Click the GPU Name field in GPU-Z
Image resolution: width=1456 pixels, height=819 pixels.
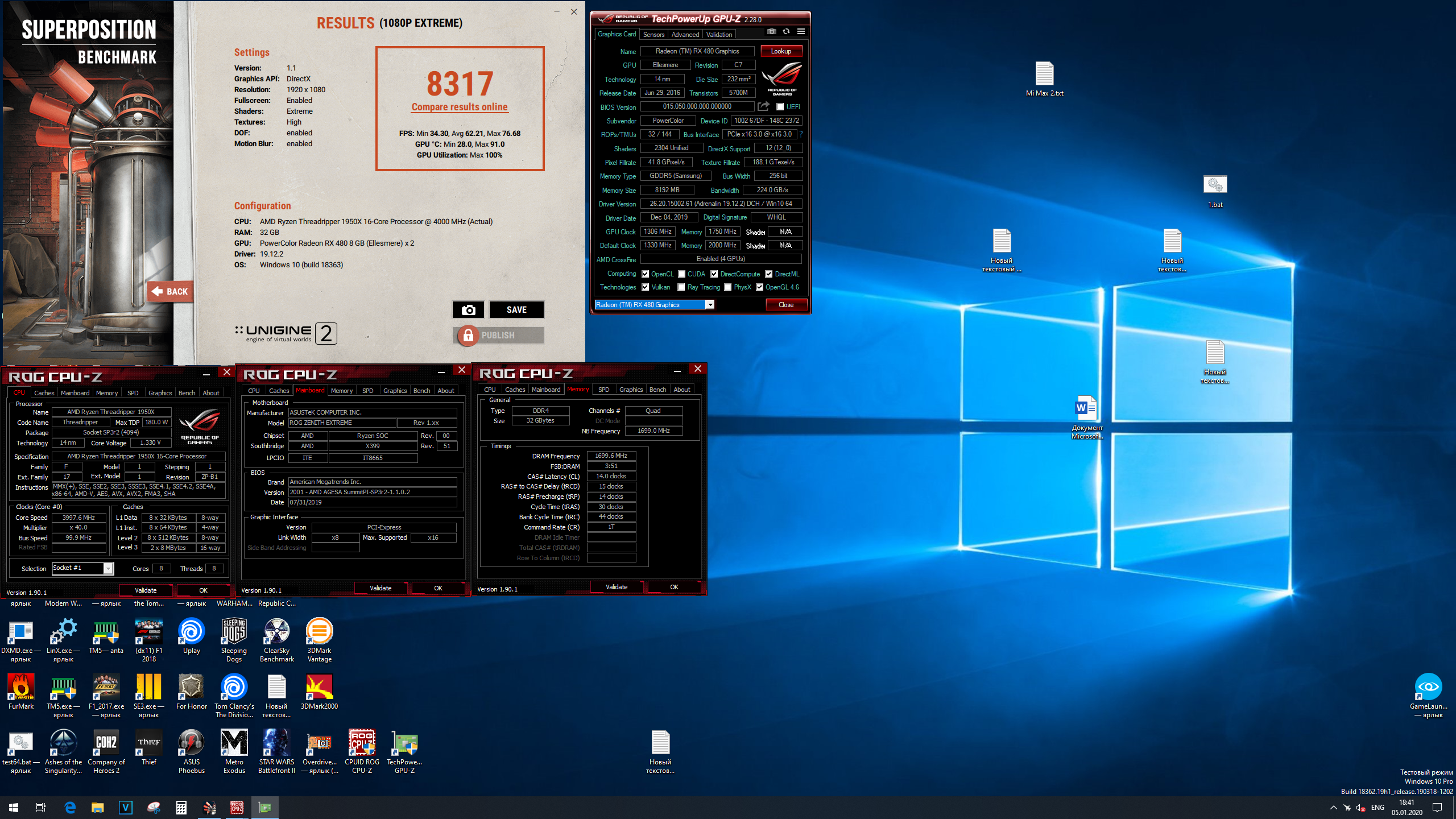pyautogui.click(x=697, y=51)
